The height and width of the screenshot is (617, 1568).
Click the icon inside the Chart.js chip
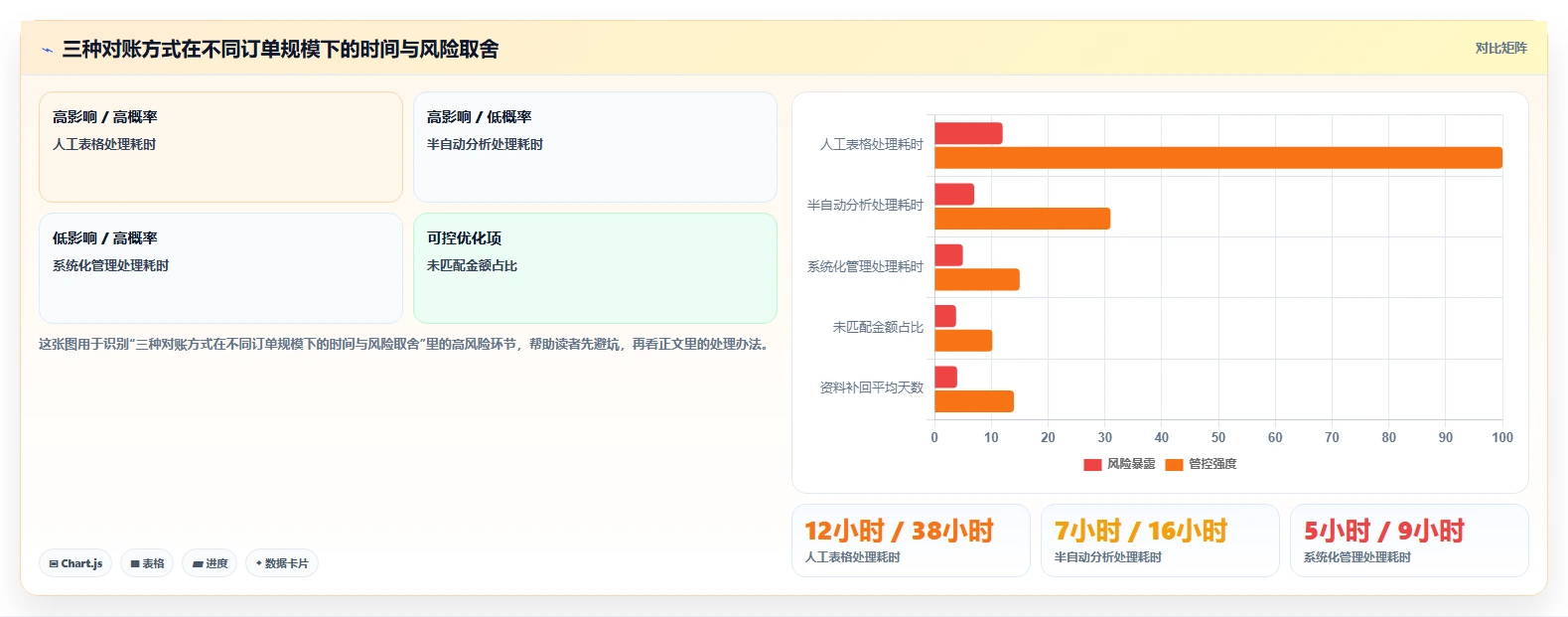tap(54, 563)
